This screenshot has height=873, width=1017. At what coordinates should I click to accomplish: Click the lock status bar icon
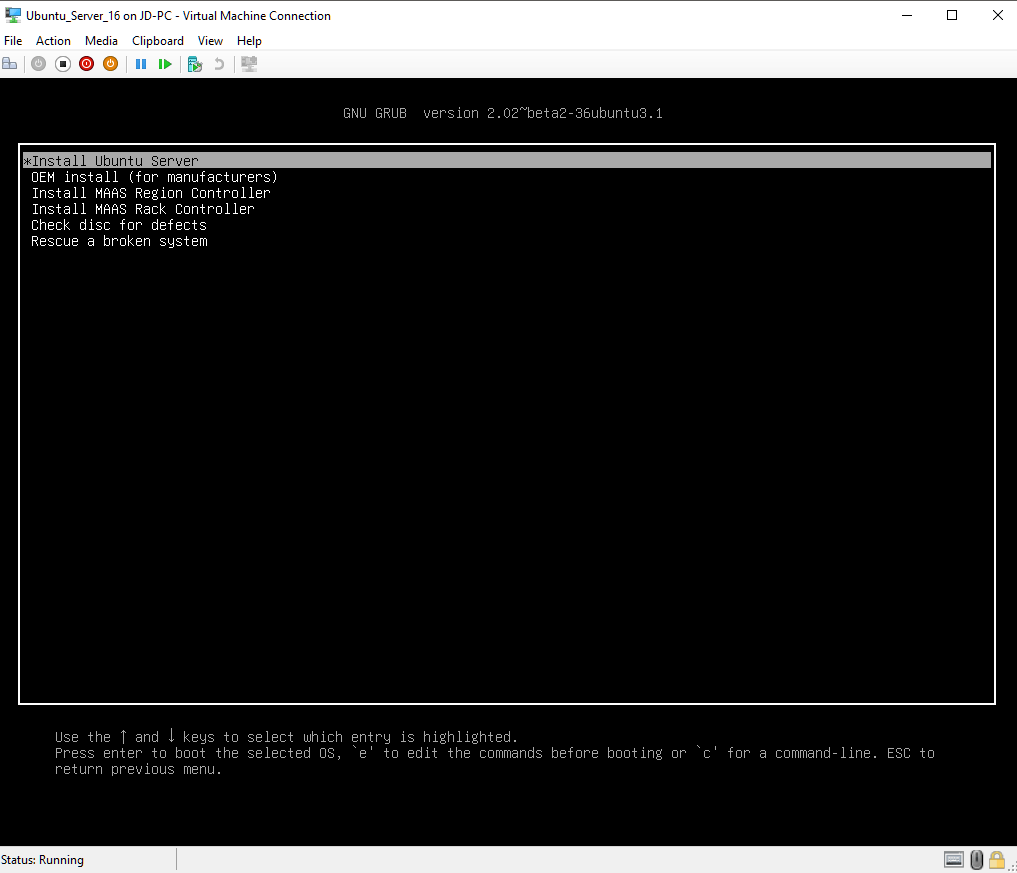coord(997,860)
